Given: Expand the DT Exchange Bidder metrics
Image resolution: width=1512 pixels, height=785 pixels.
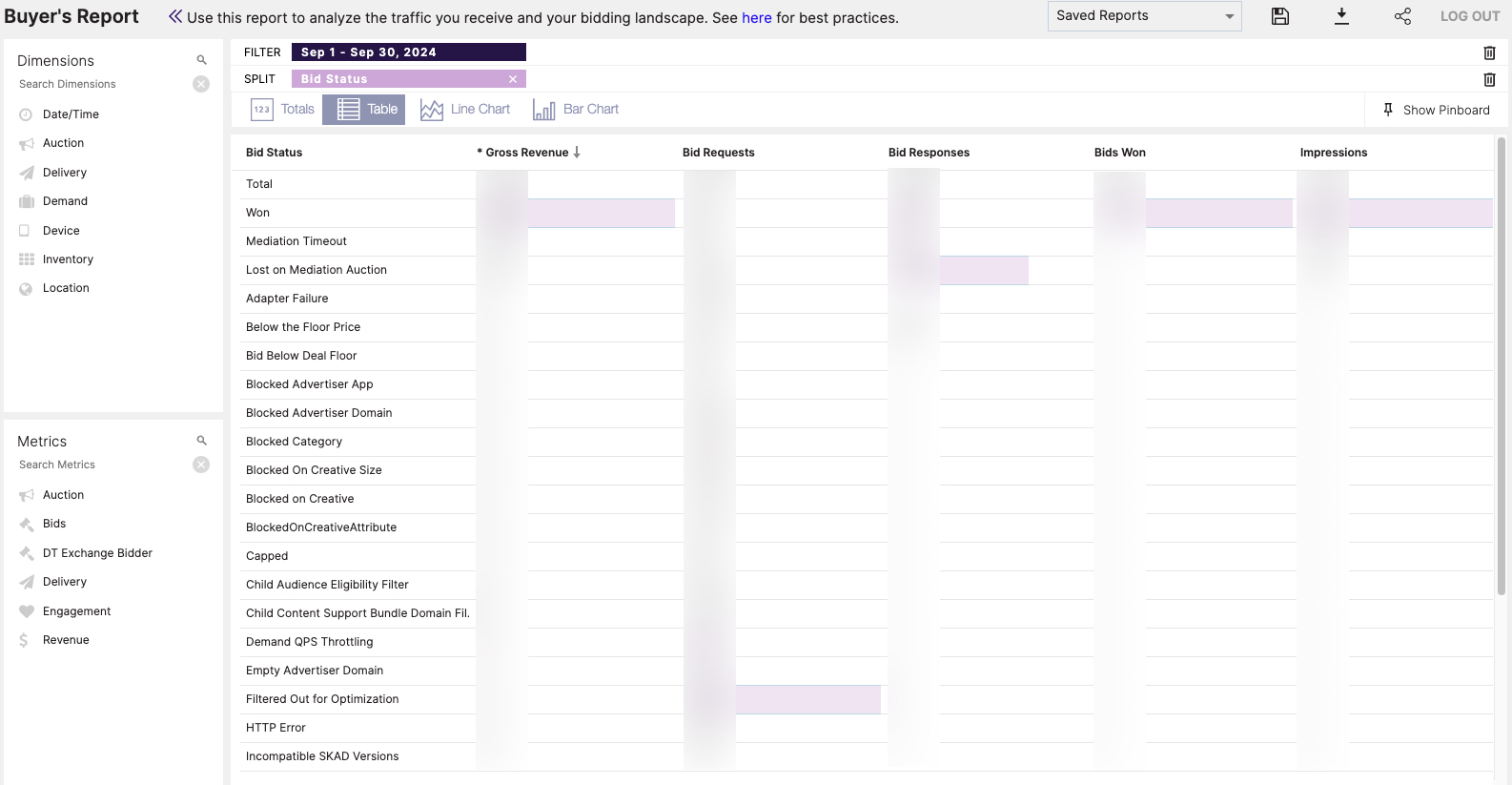Looking at the screenshot, I should [97, 553].
